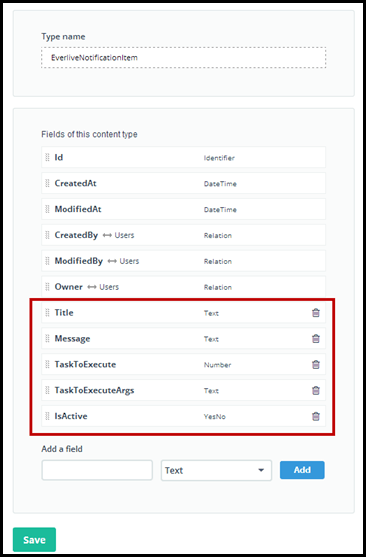366x557 pixels.
Task: Open the field type dropdown showing Text
Action: point(216,470)
